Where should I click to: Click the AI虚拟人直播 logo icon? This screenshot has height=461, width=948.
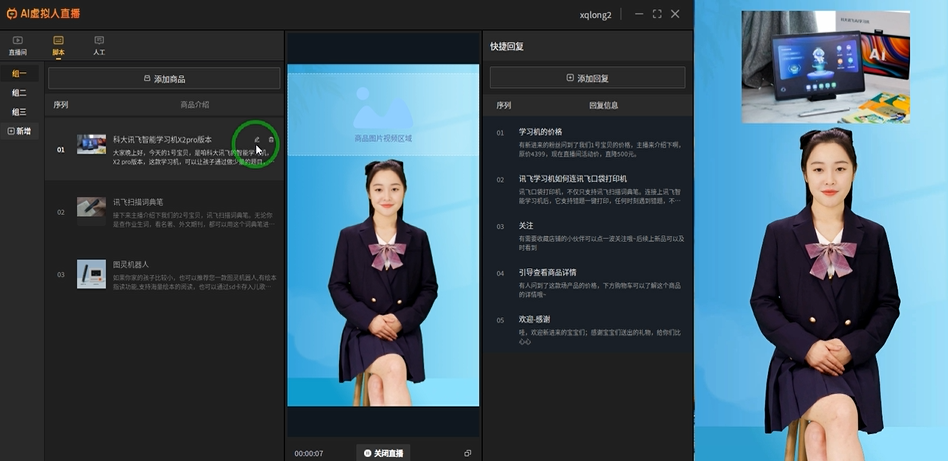(x=11, y=13)
